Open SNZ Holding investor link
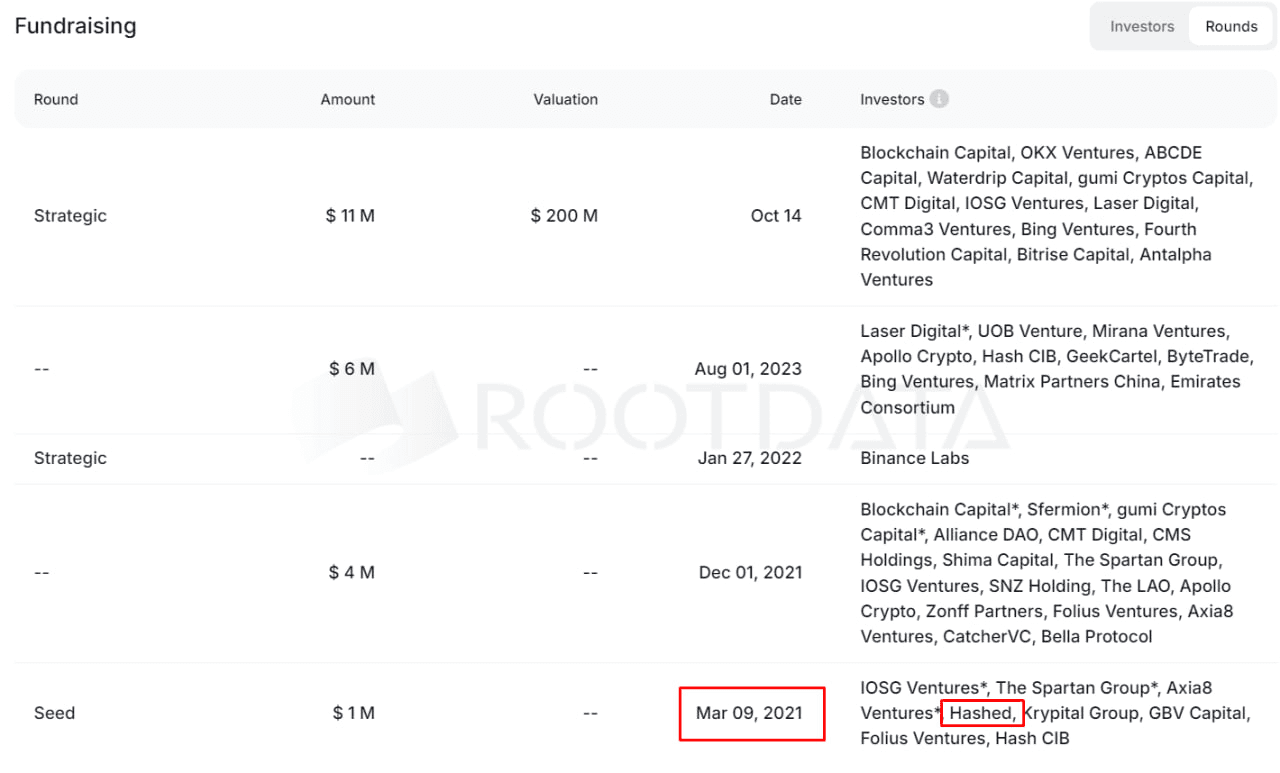Image resolution: width=1280 pixels, height=773 pixels. (x=1040, y=586)
